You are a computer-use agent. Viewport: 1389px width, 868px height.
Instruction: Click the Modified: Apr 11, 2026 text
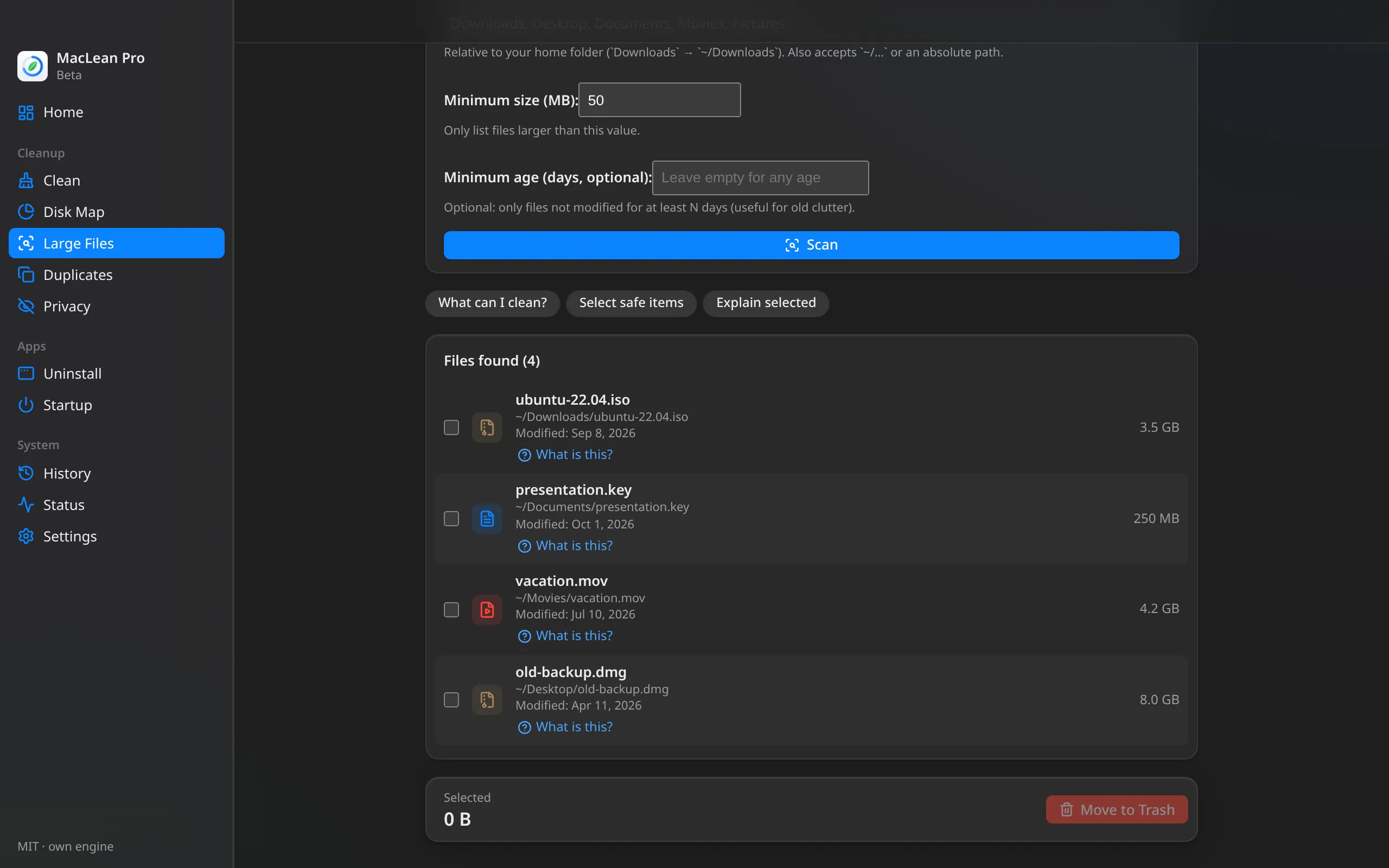coord(578,706)
